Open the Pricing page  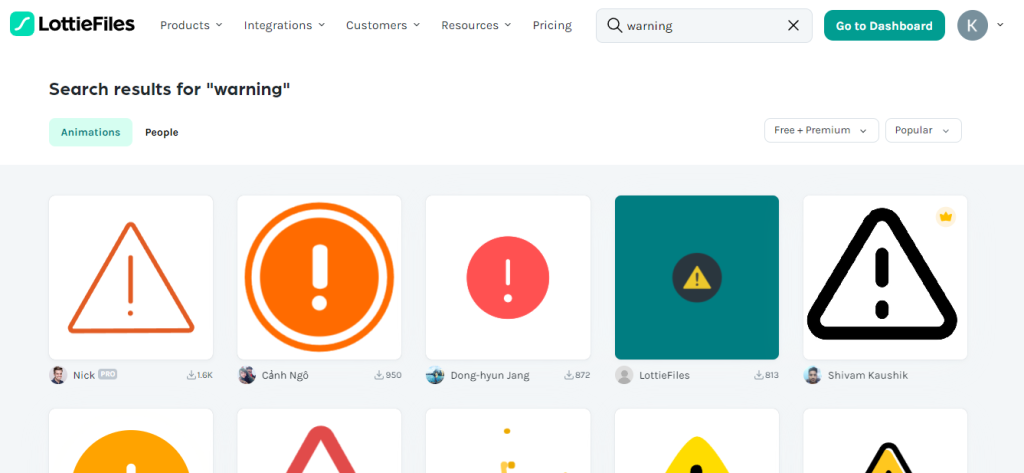click(552, 25)
